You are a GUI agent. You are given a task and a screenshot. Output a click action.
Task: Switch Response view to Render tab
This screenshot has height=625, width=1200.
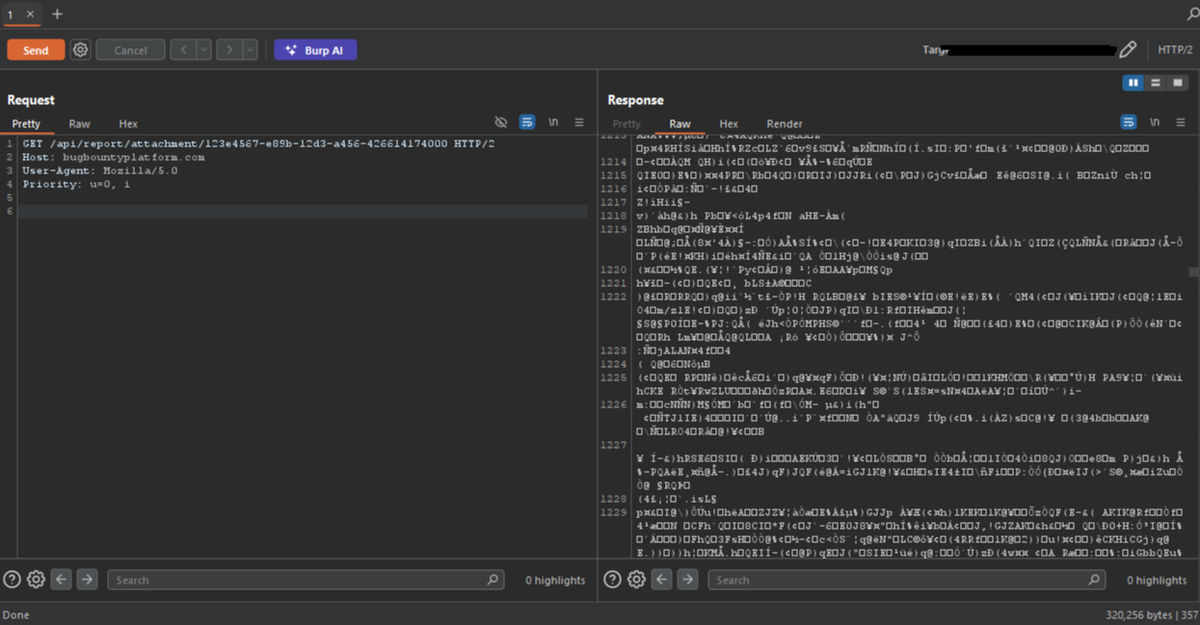(785, 124)
